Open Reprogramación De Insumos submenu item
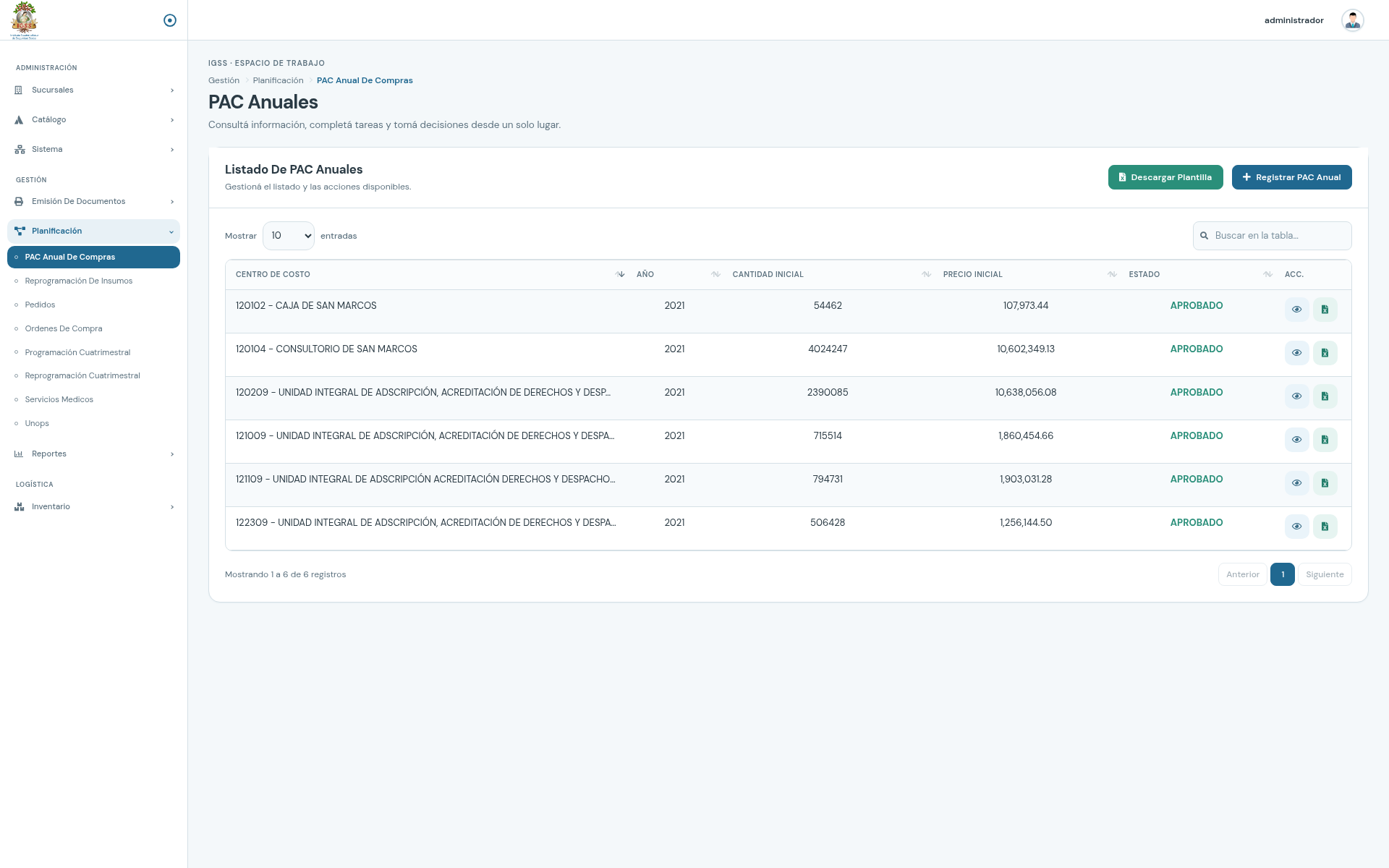The height and width of the screenshot is (868, 1389). pyautogui.click(x=94, y=281)
